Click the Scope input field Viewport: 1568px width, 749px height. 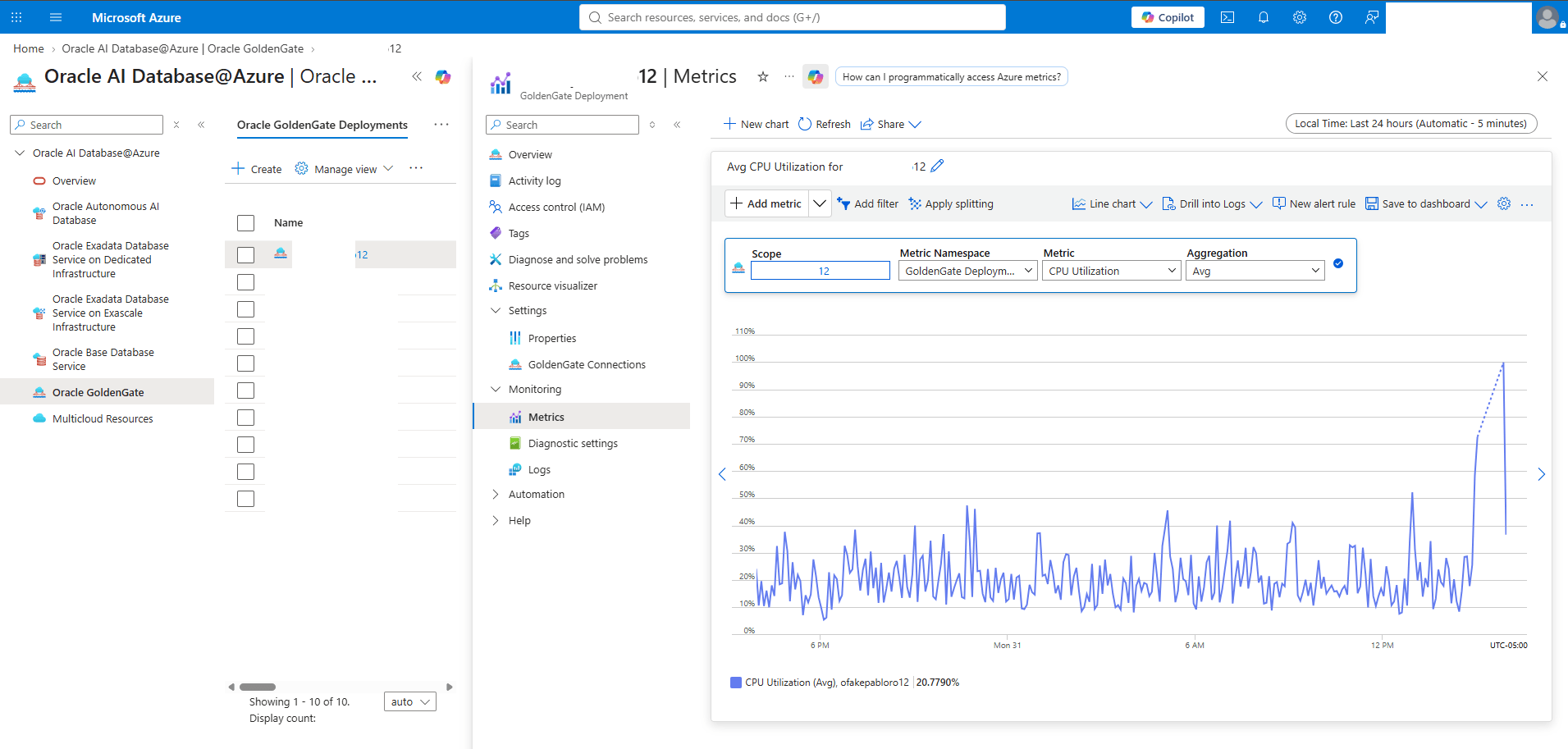click(821, 271)
